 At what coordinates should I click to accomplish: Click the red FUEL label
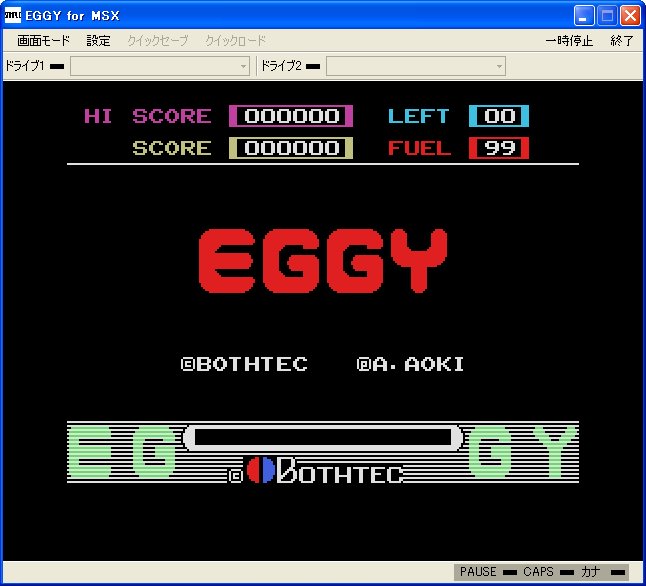coord(419,148)
